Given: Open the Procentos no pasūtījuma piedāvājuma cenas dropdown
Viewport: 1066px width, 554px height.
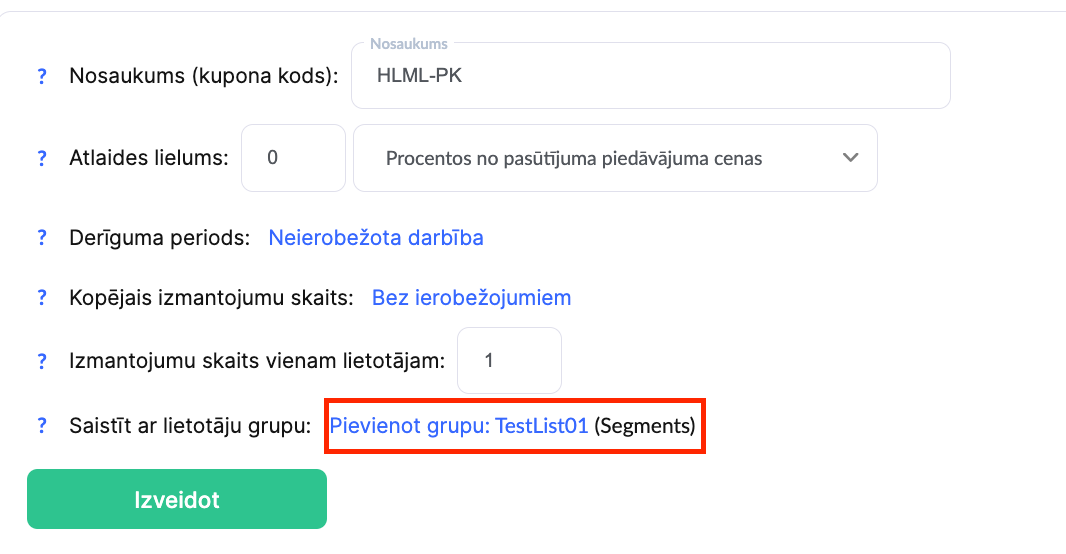Looking at the screenshot, I should click(x=600, y=158).
